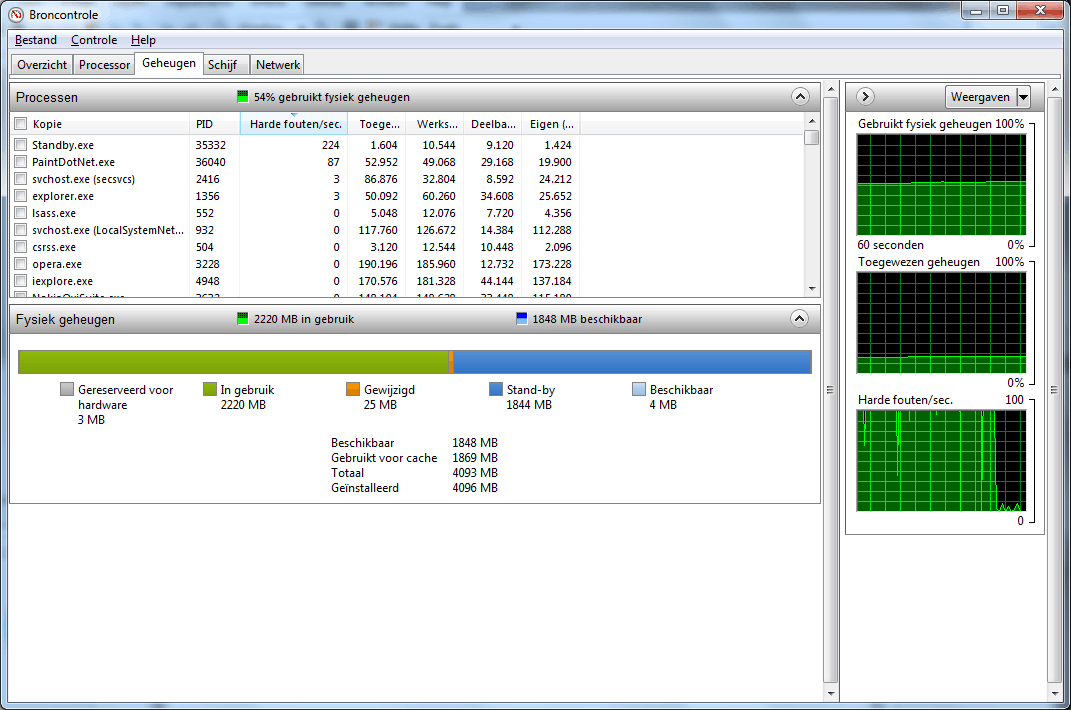The width and height of the screenshot is (1071, 710).
Task: Switch to the Netwerk tab
Action: point(278,65)
